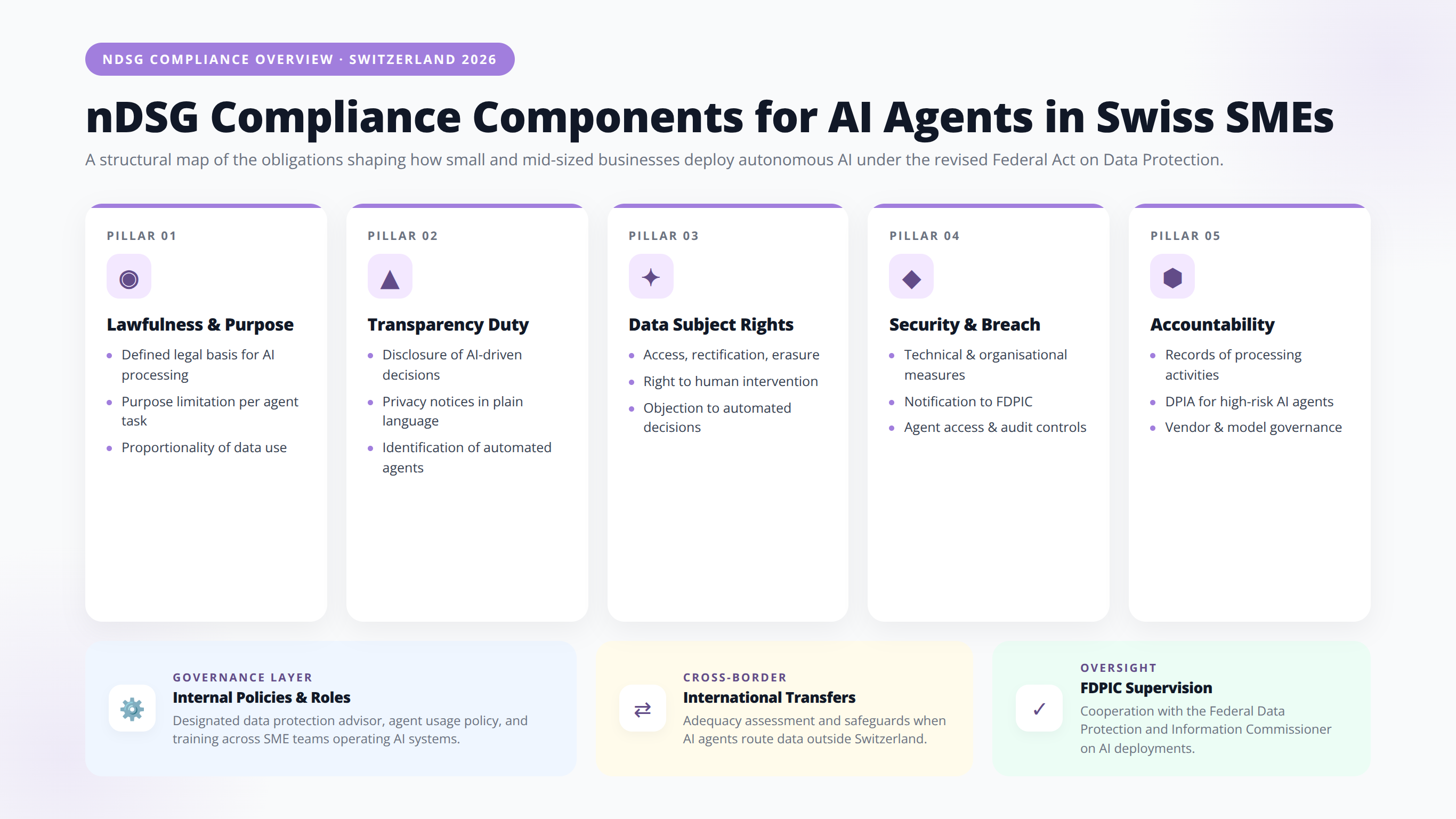
Task: Click the hexagon icon in Pillar 05
Action: [x=1172, y=277]
